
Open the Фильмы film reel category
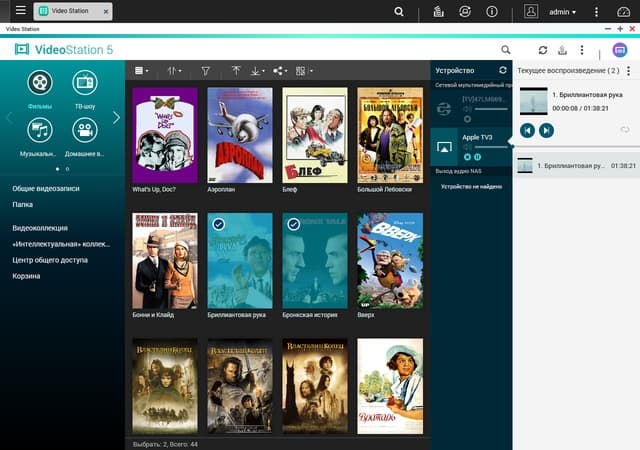coord(40,82)
